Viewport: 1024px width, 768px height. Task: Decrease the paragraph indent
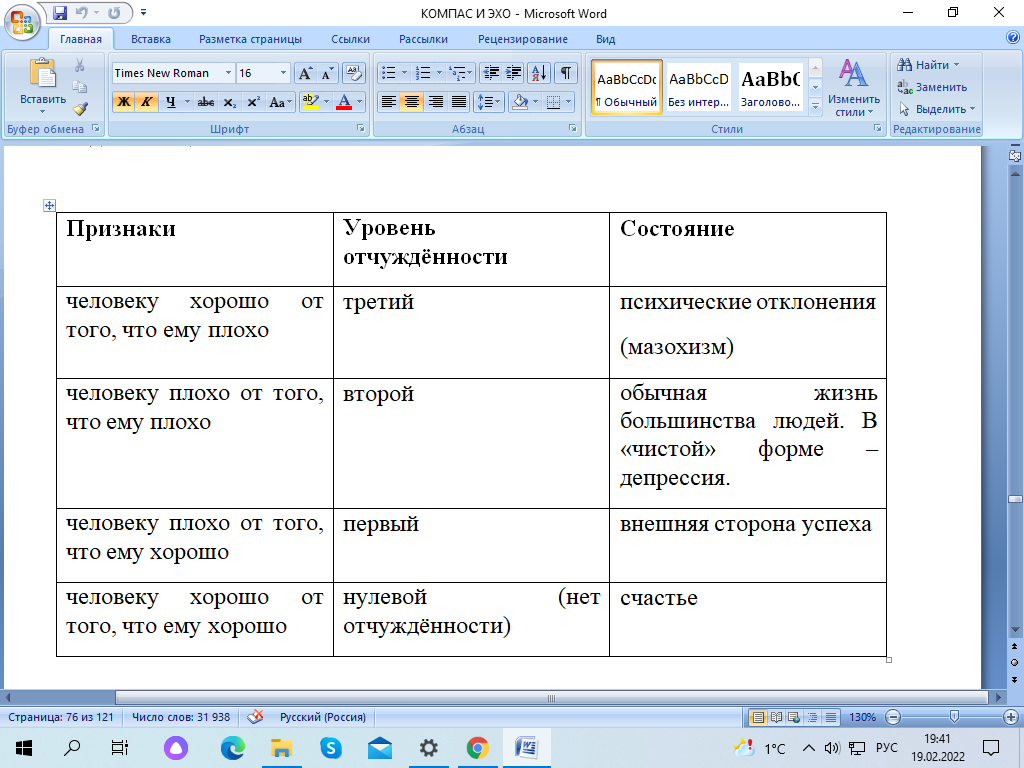coord(491,73)
